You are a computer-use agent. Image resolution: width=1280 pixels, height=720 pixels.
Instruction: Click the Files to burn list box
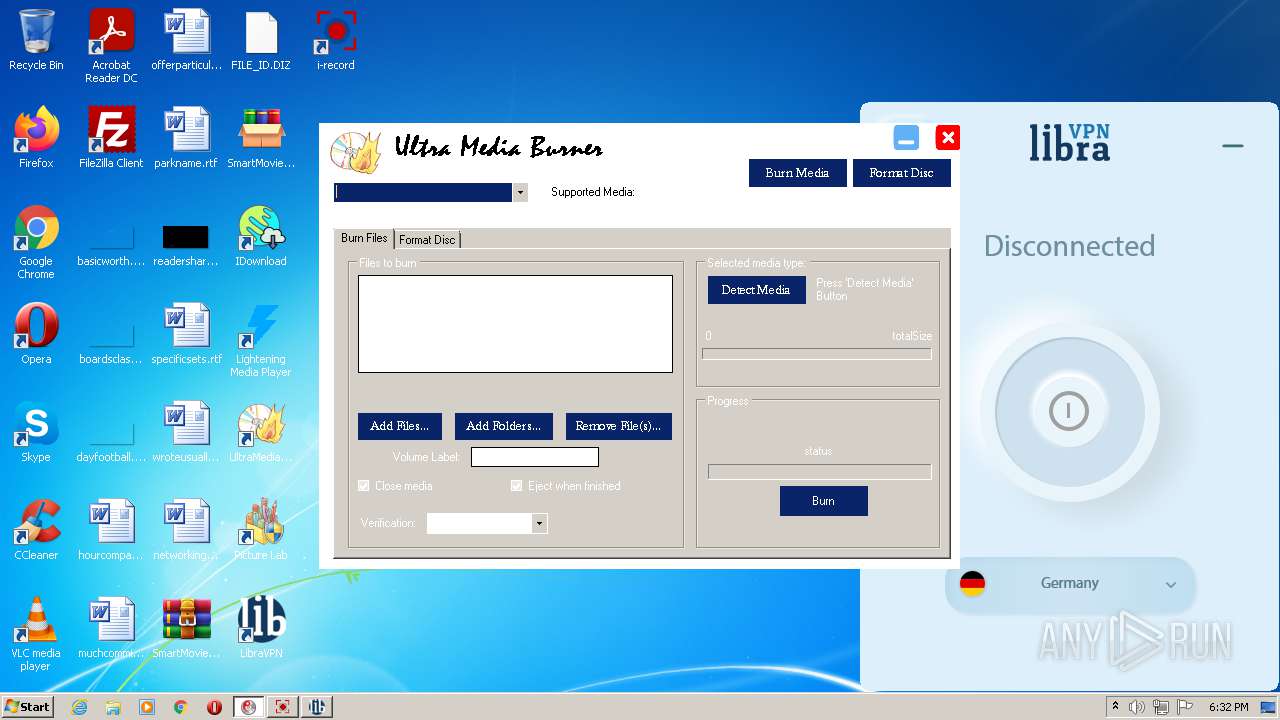point(515,324)
